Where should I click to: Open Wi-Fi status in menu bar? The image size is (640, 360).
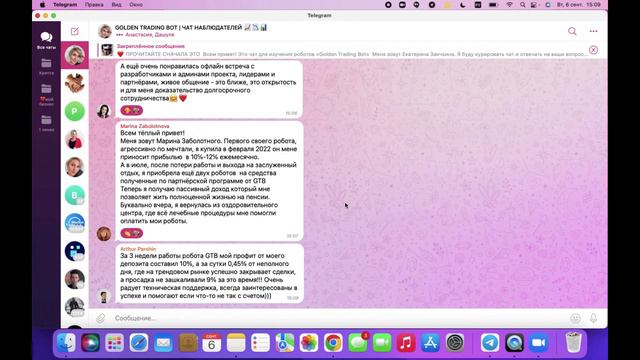[509, 4]
